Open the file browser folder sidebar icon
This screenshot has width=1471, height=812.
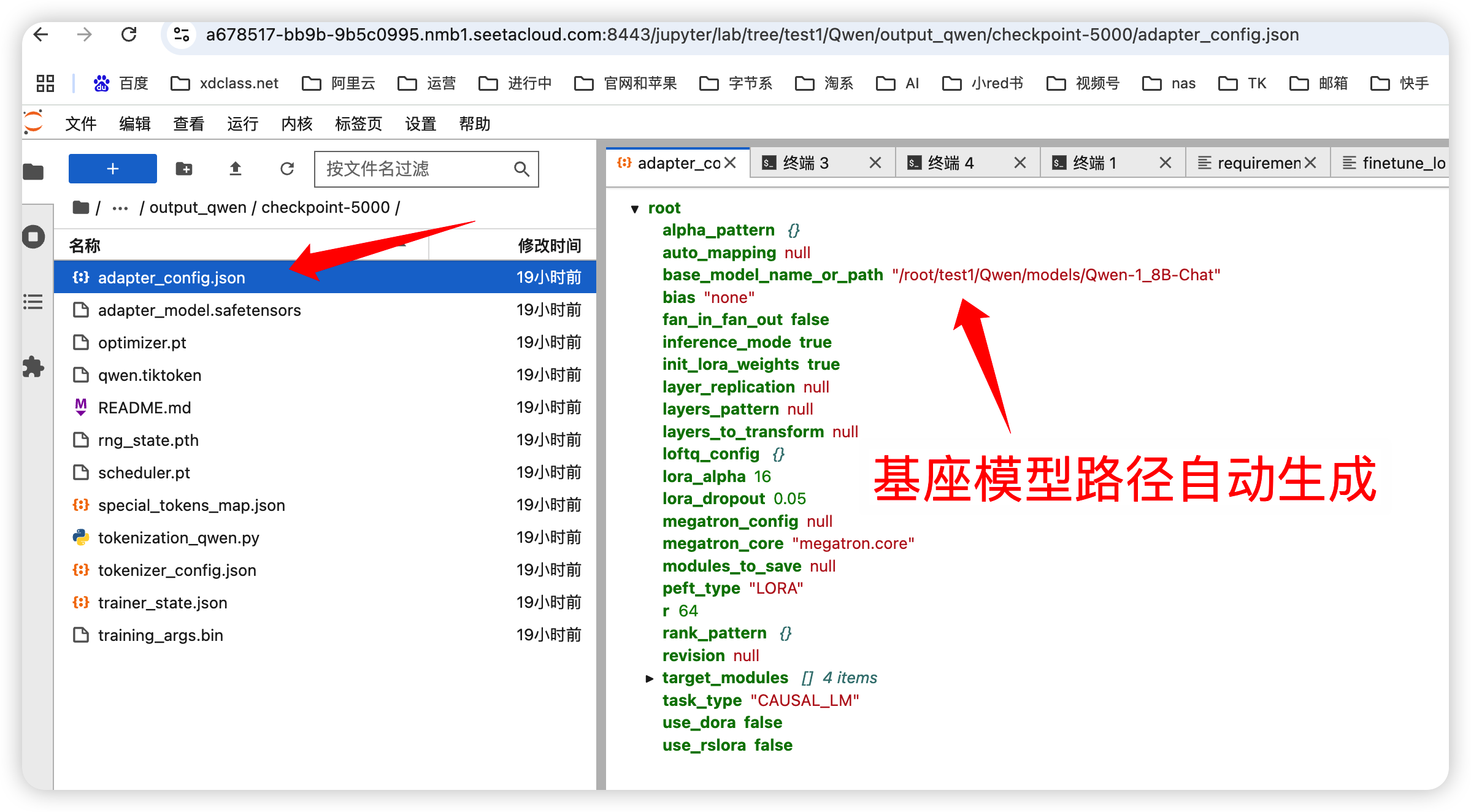34,172
